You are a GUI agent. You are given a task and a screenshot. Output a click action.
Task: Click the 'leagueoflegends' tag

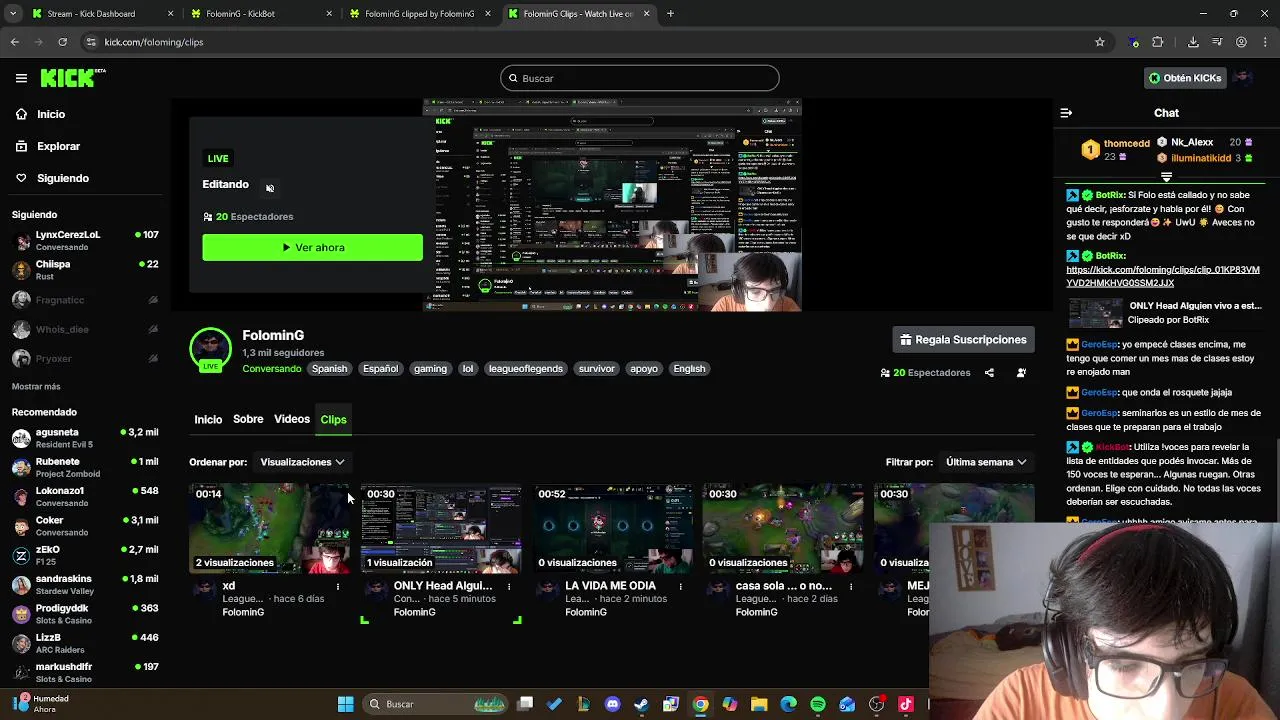(525, 369)
